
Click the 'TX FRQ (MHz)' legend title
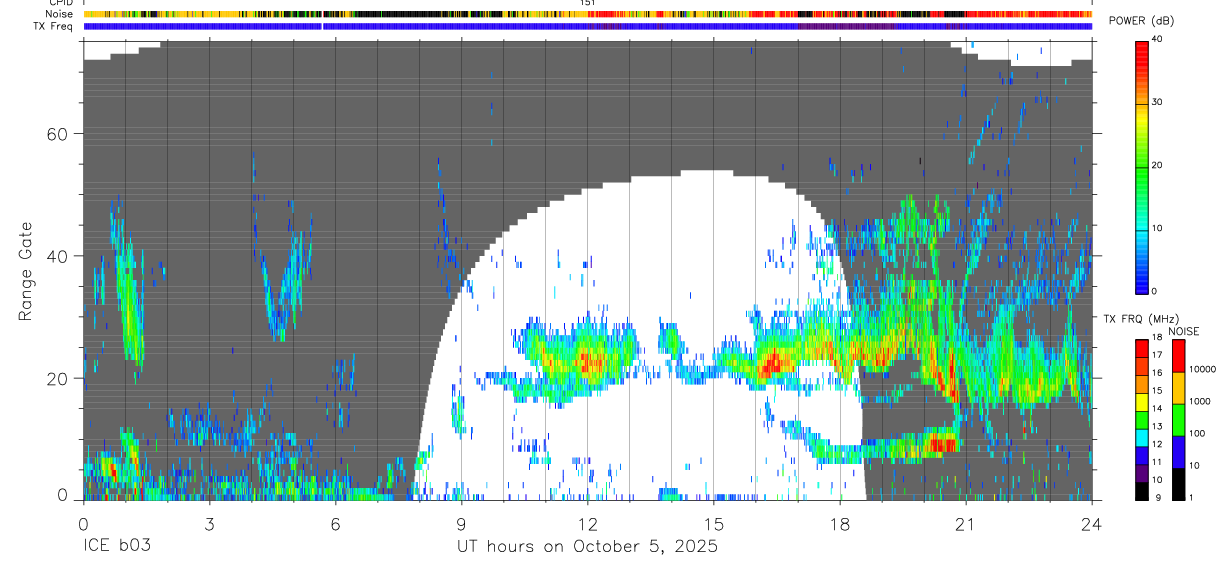(1141, 319)
